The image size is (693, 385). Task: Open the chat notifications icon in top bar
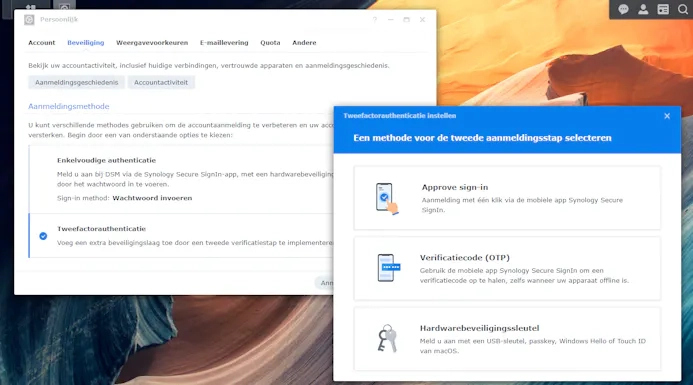point(623,9)
